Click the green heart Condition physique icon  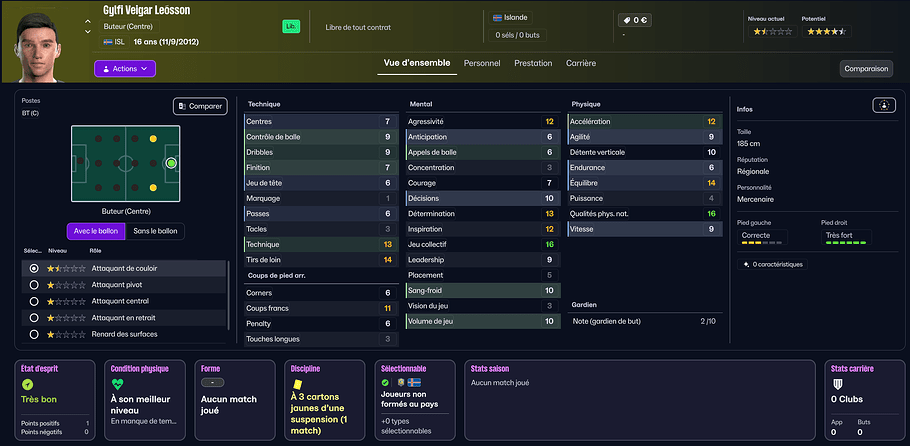tap(117, 383)
